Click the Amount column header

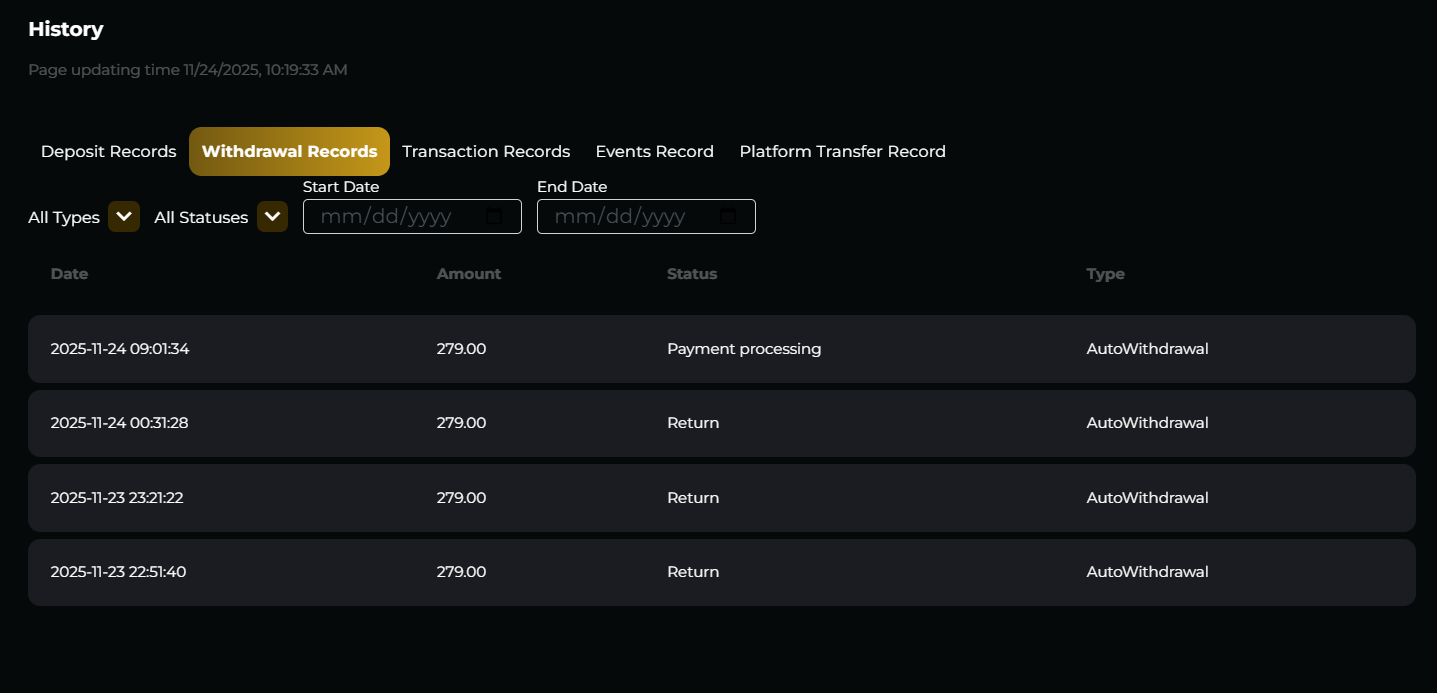pyautogui.click(x=468, y=274)
